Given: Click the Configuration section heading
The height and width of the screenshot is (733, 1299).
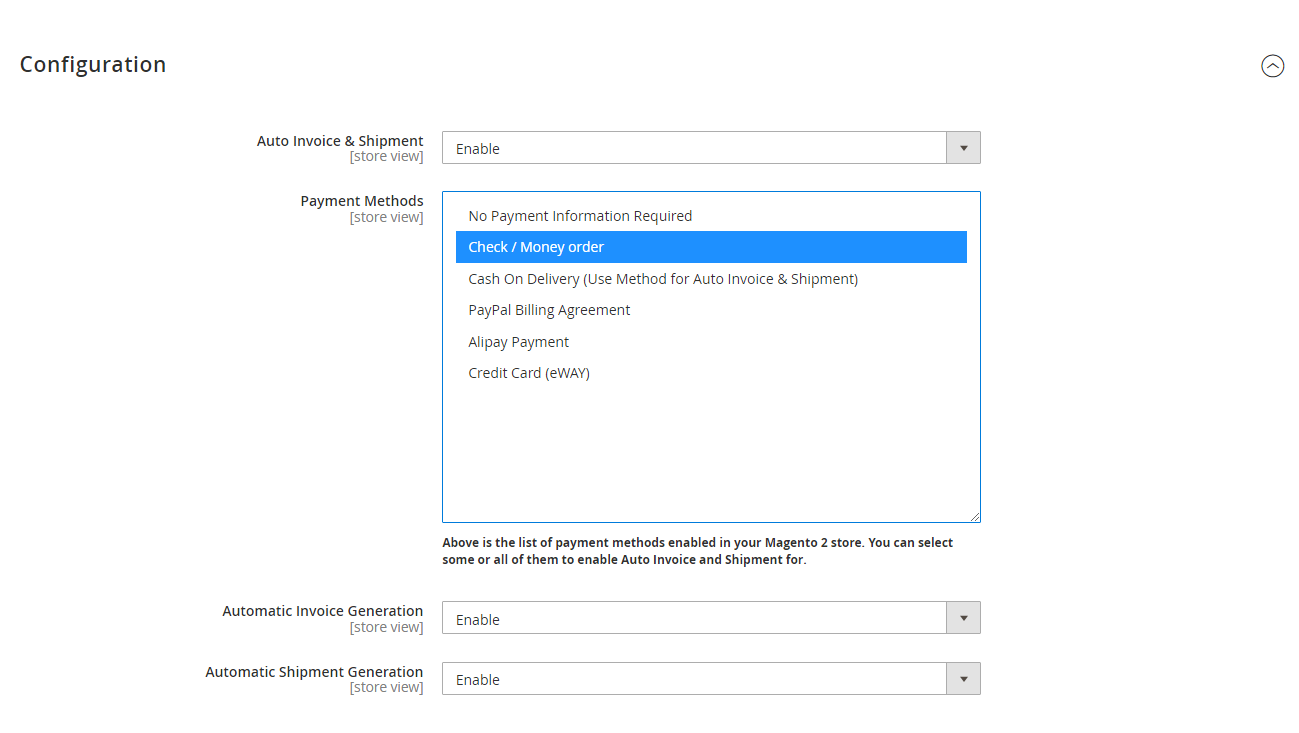Looking at the screenshot, I should 92,64.
